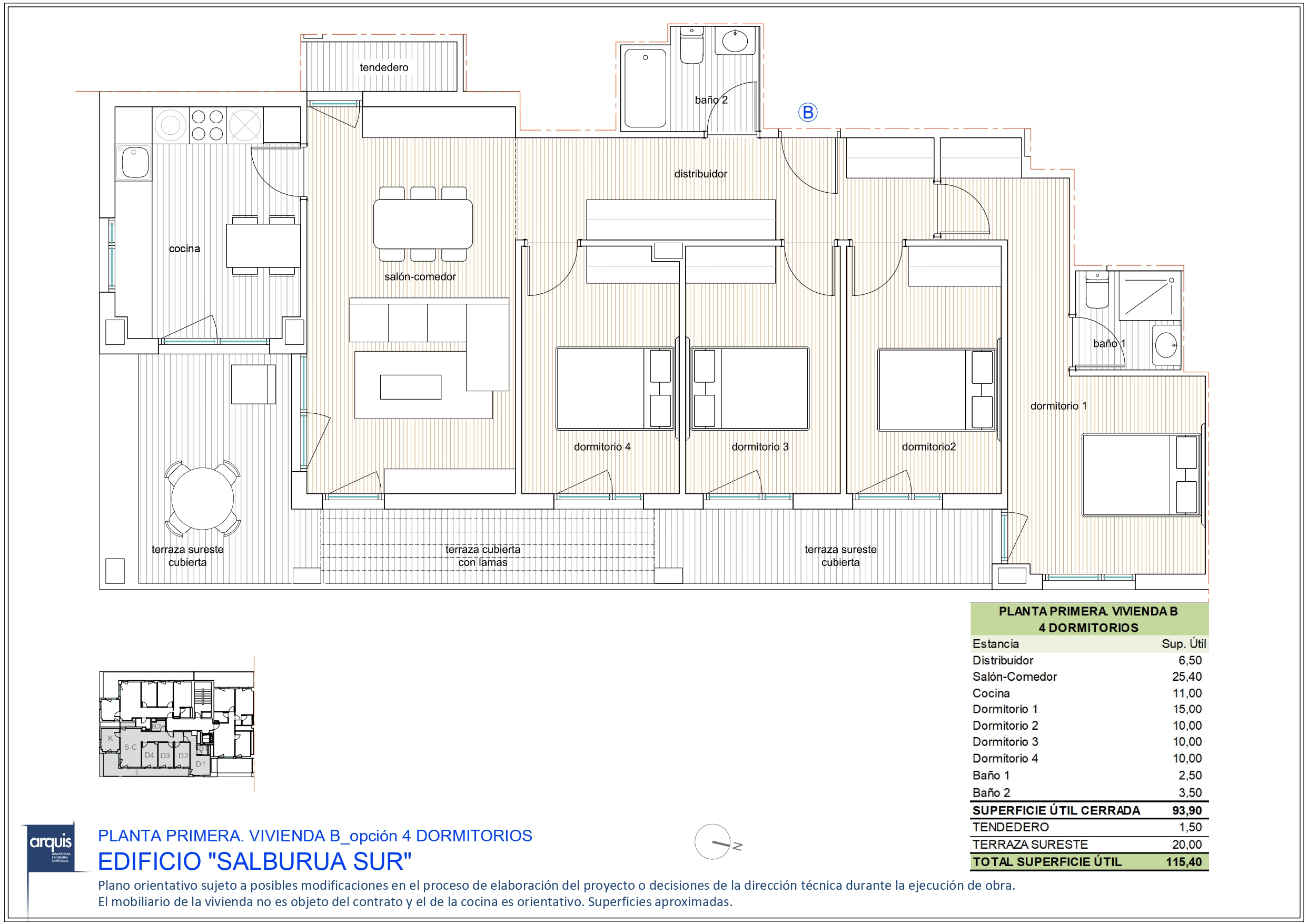Click the 'terraza cubierta con lamas' label

click(482, 555)
